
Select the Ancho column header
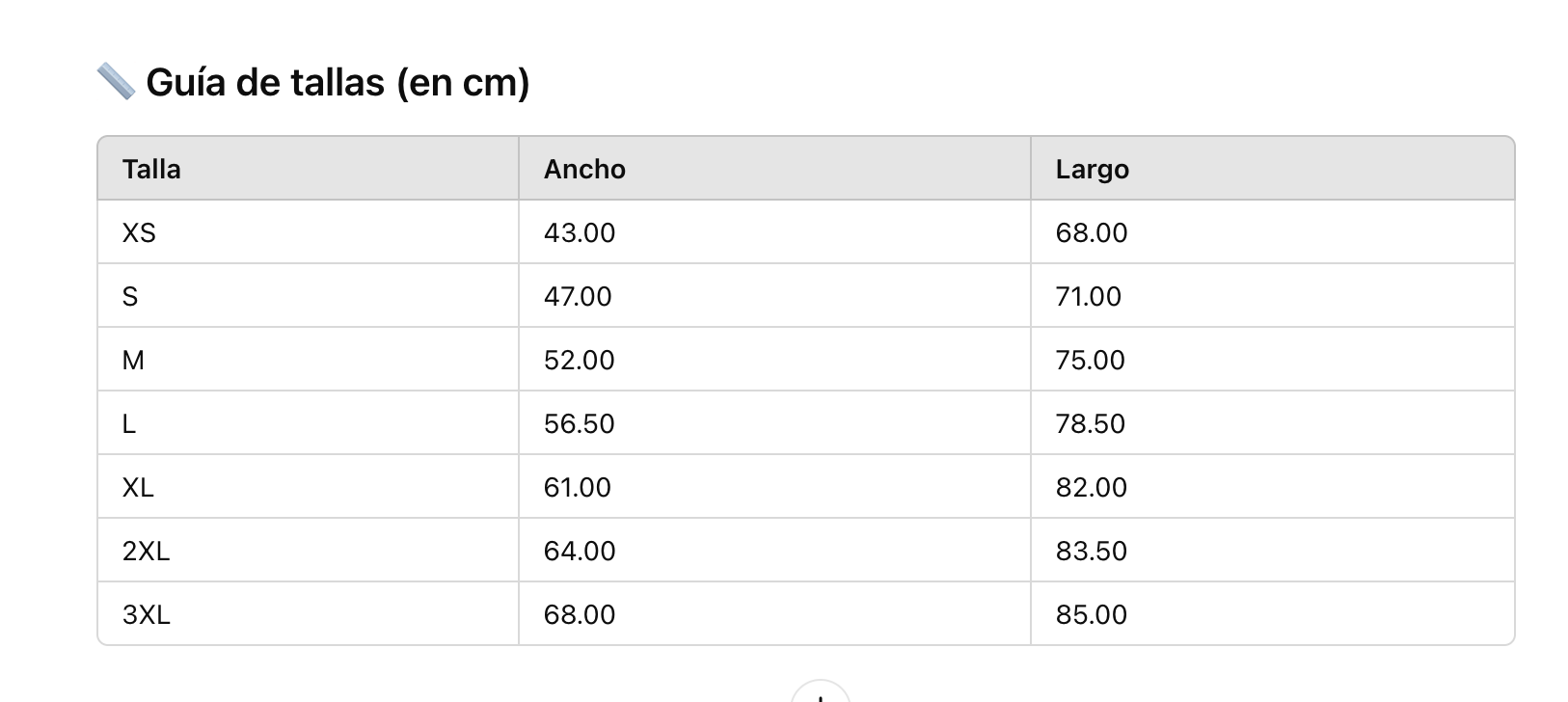584,169
